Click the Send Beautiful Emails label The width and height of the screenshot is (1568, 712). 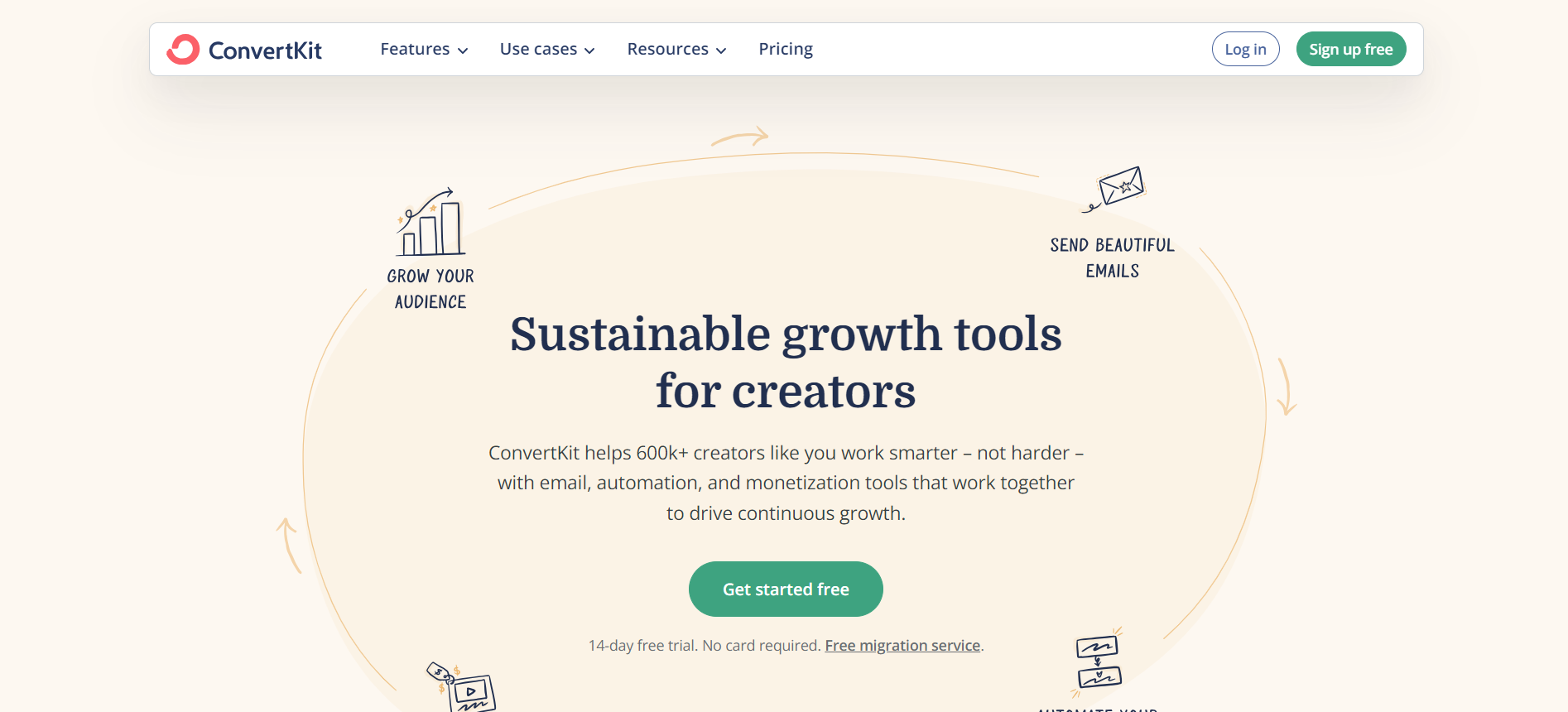(1110, 257)
